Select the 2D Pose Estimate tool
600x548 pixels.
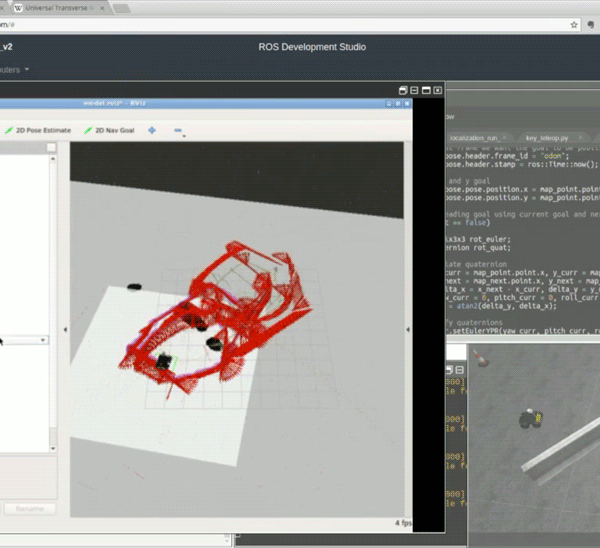pyautogui.click(x=39, y=130)
